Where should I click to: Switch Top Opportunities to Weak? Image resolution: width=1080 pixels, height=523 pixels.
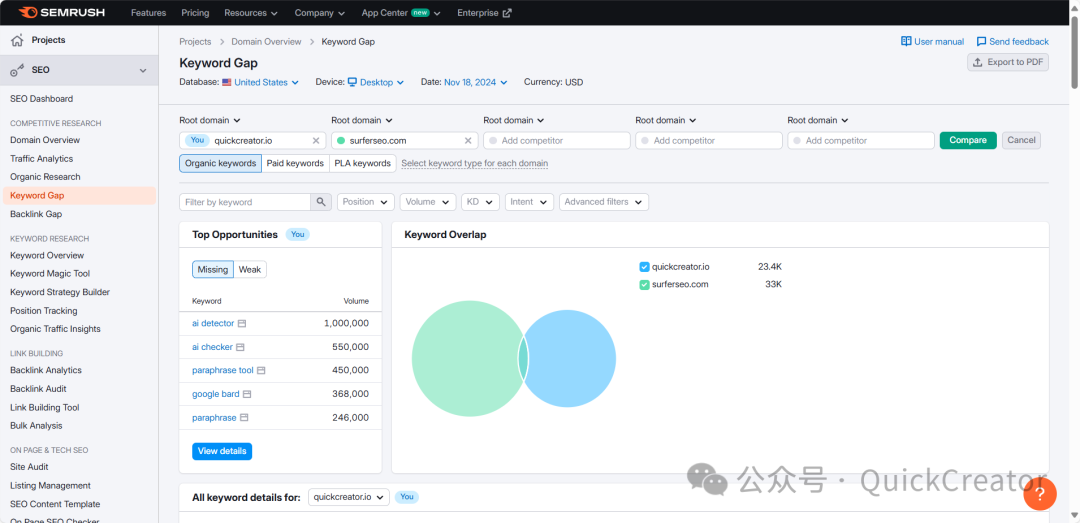[250, 270]
